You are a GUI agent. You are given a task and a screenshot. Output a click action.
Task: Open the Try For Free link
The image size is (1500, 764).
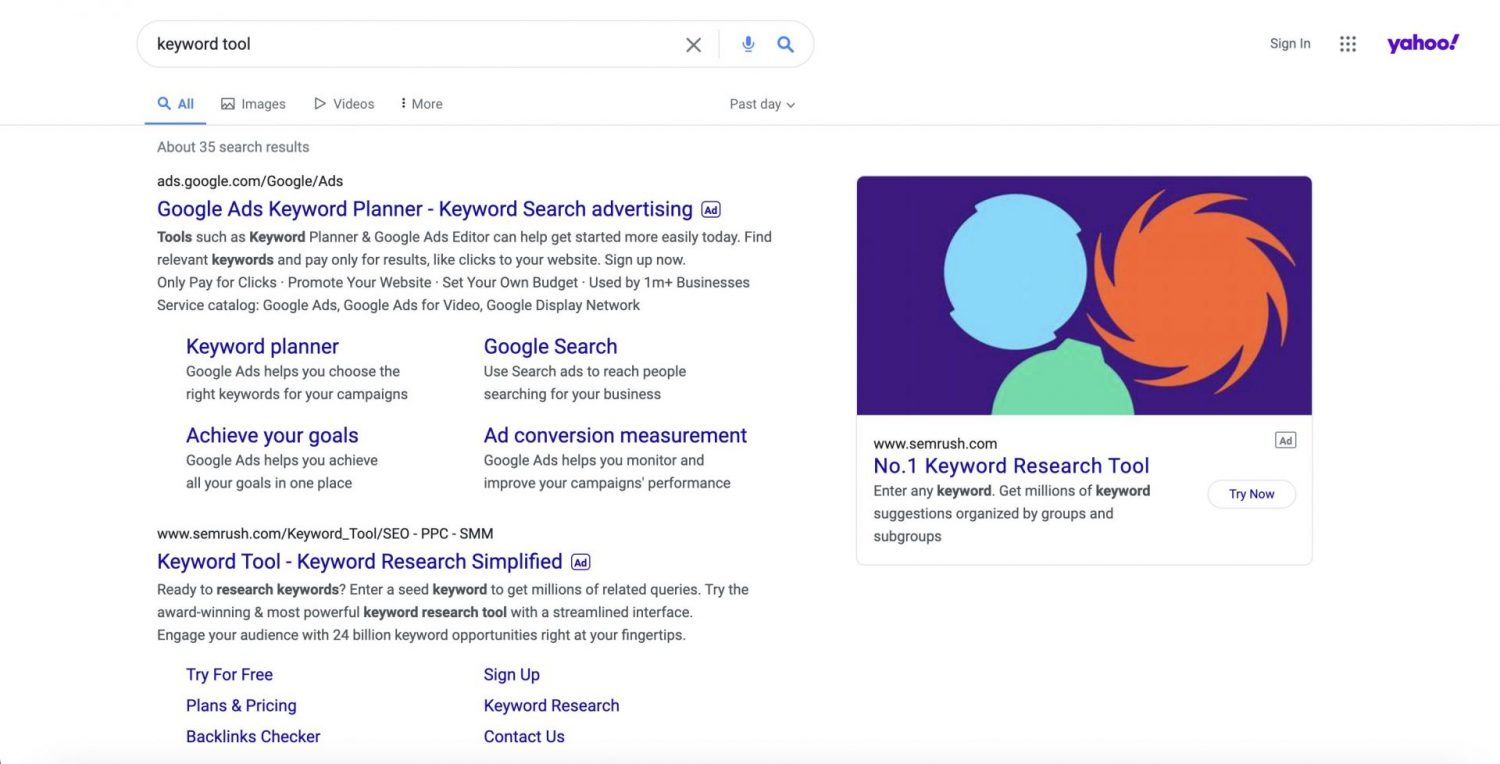[x=229, y=675]
